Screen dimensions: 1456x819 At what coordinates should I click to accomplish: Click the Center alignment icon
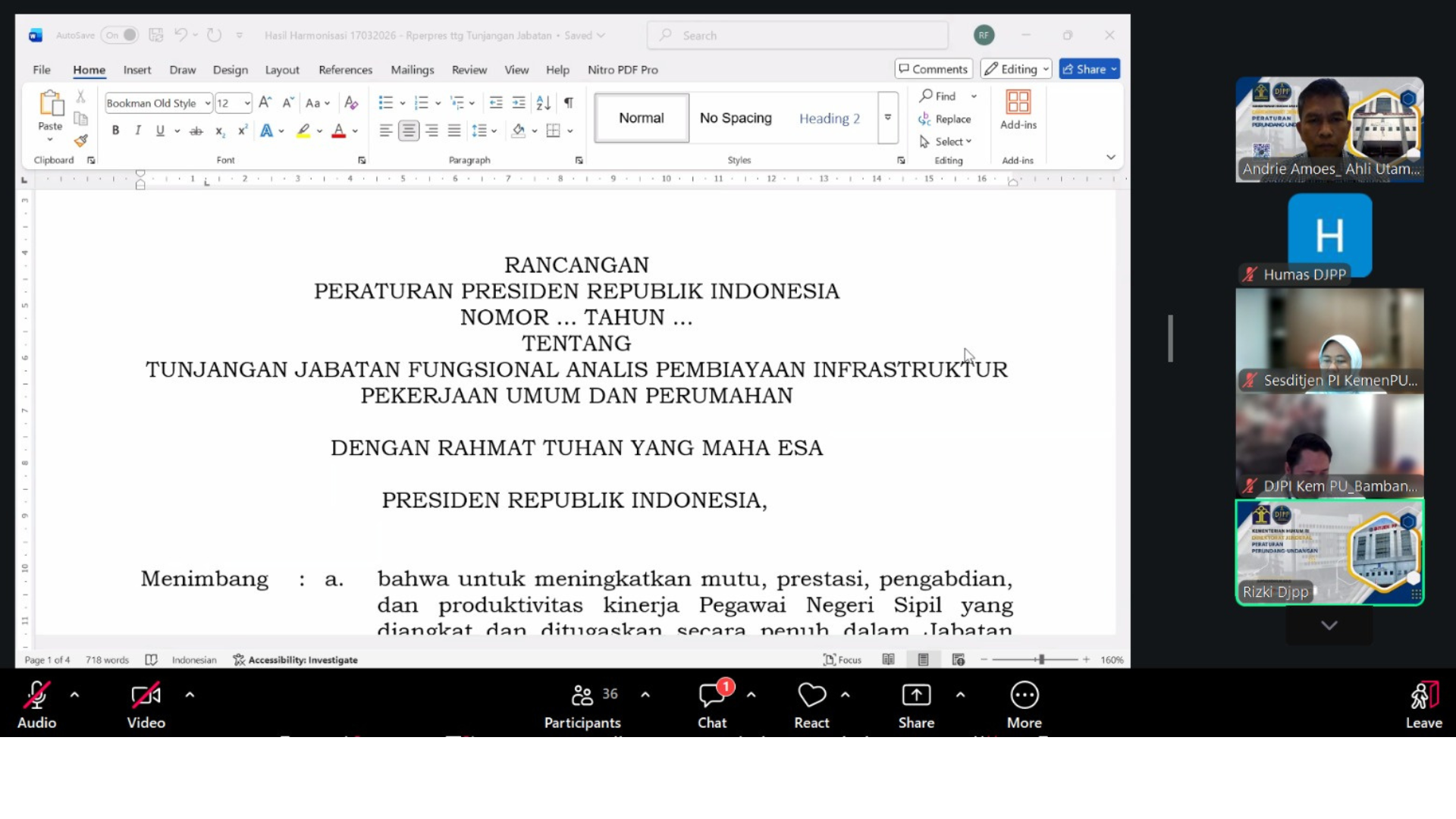pos(409,130)
